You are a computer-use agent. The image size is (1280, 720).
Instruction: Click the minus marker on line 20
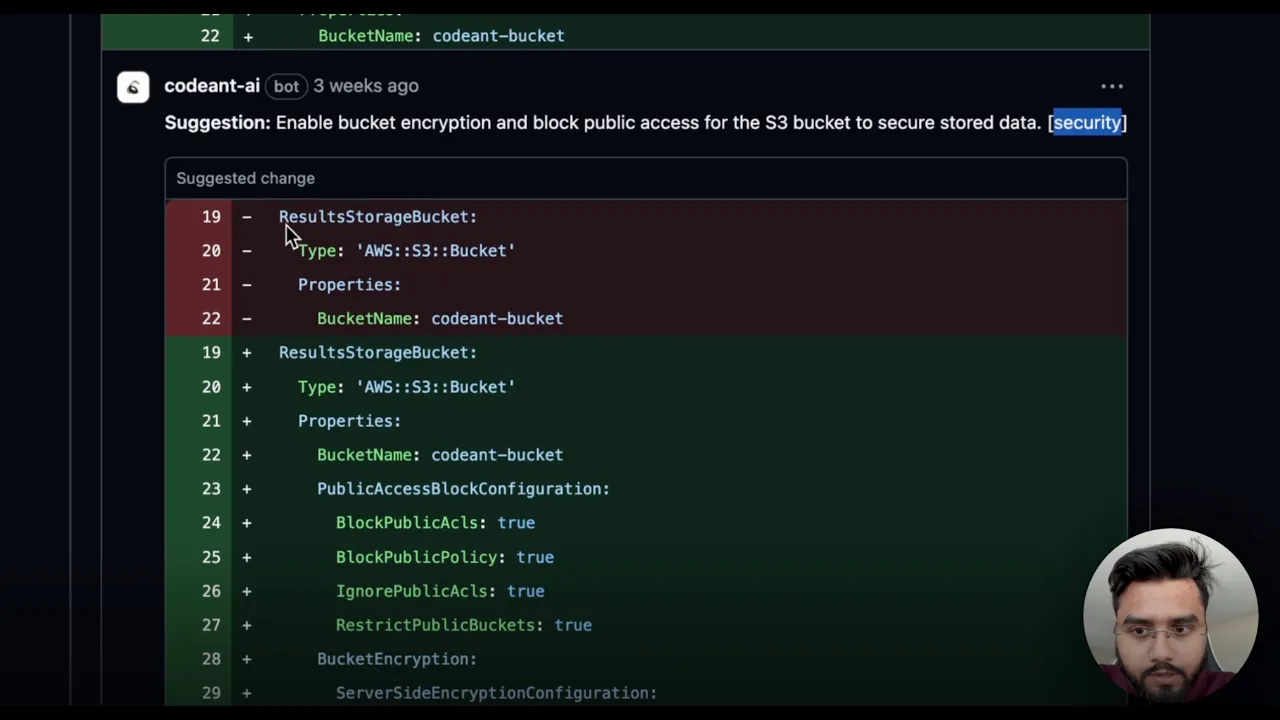[246, 251]
